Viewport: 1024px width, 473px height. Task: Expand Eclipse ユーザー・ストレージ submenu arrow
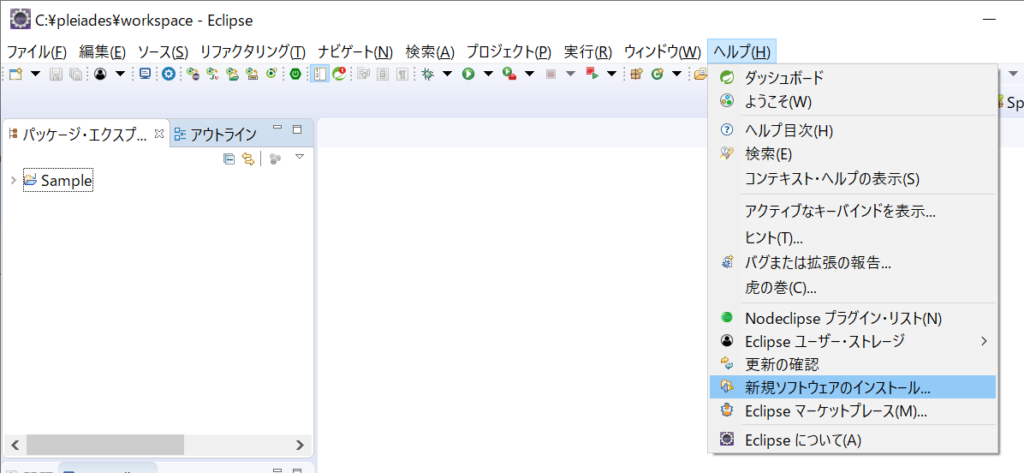(984, 340)
